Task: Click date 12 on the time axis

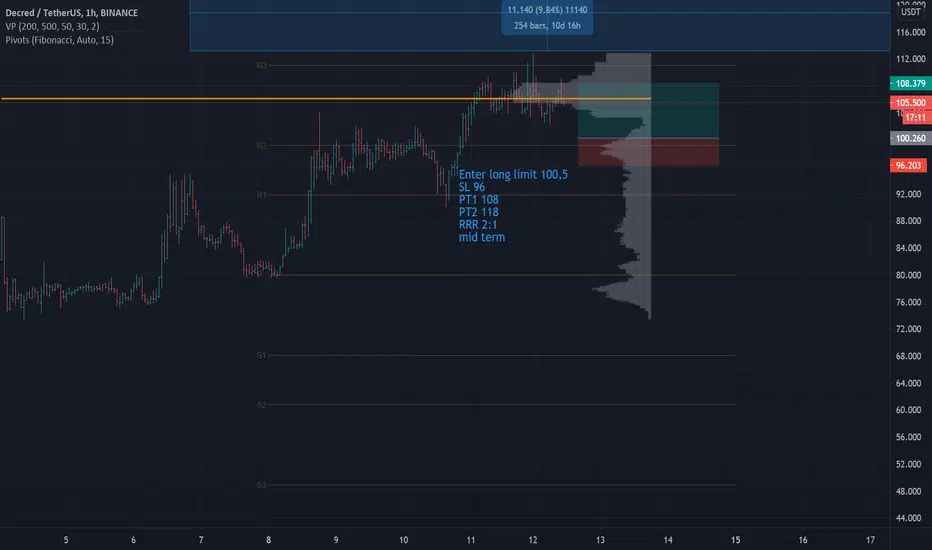Action: coord(533,540)
